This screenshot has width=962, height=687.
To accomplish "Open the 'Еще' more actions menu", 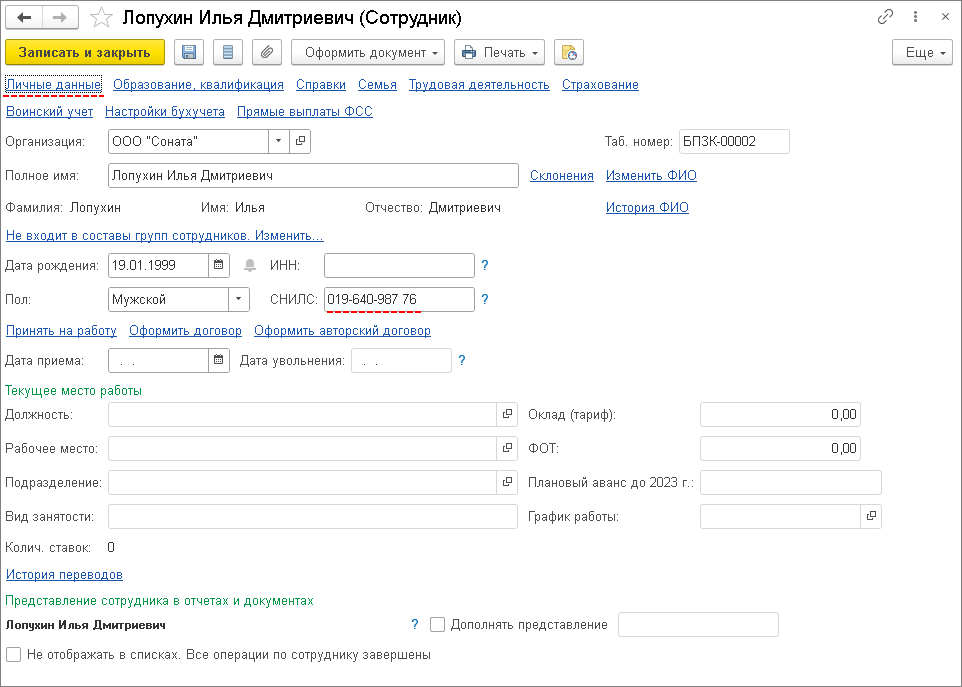I will click(x=921, y=53).
